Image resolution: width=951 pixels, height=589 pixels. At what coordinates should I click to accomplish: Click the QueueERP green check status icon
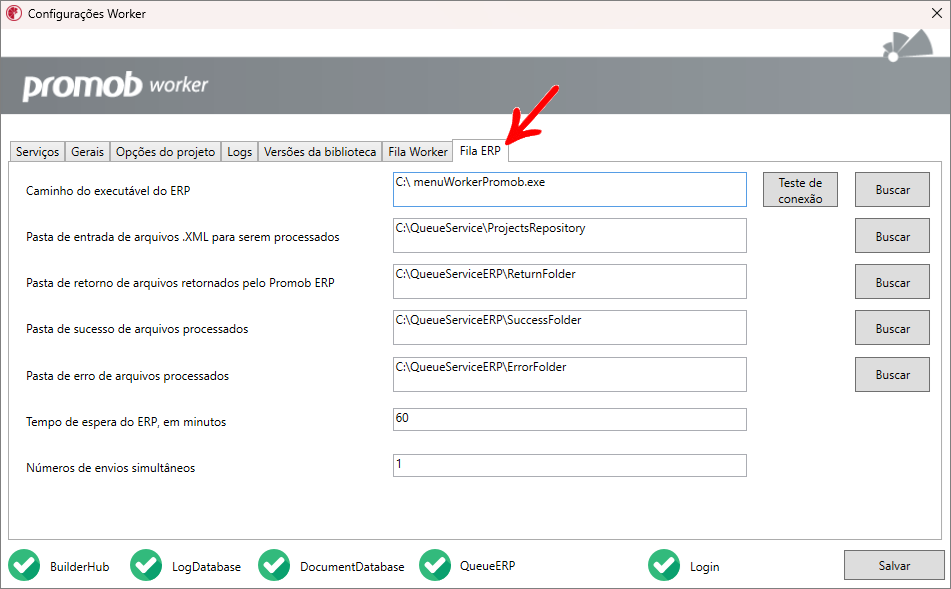pyautogui.click(x=435, y=565)
